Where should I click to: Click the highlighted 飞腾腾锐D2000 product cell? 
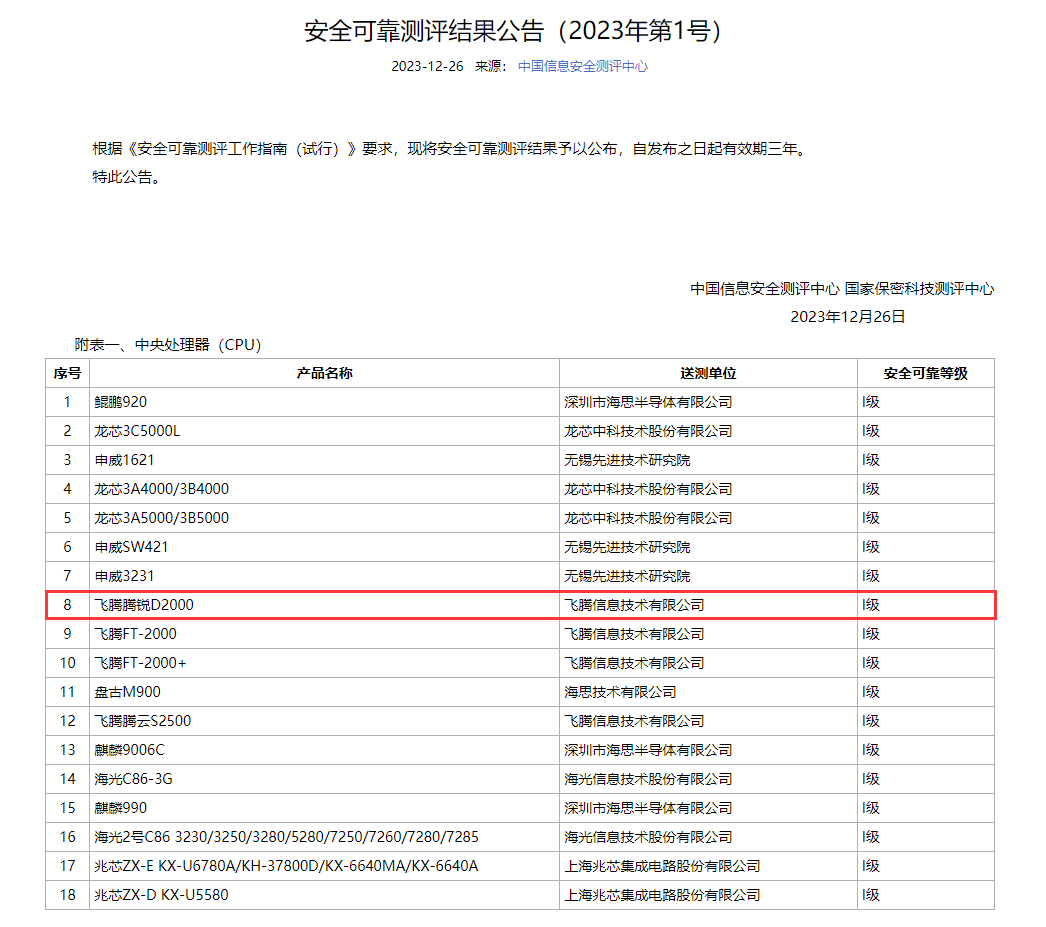click(144, 605)
